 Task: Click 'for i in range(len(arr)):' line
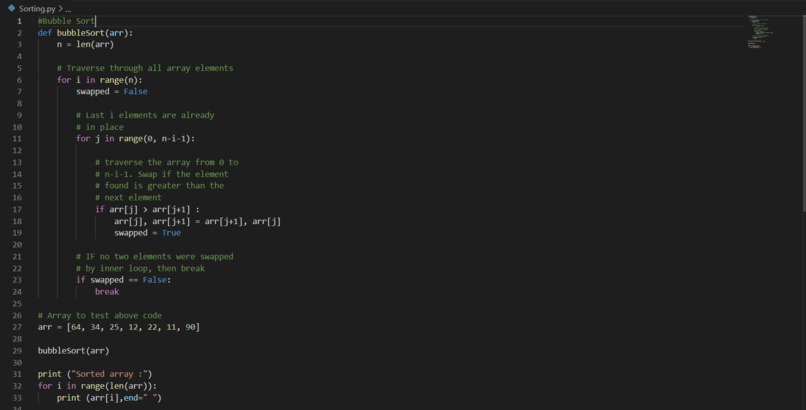point(97,386)
